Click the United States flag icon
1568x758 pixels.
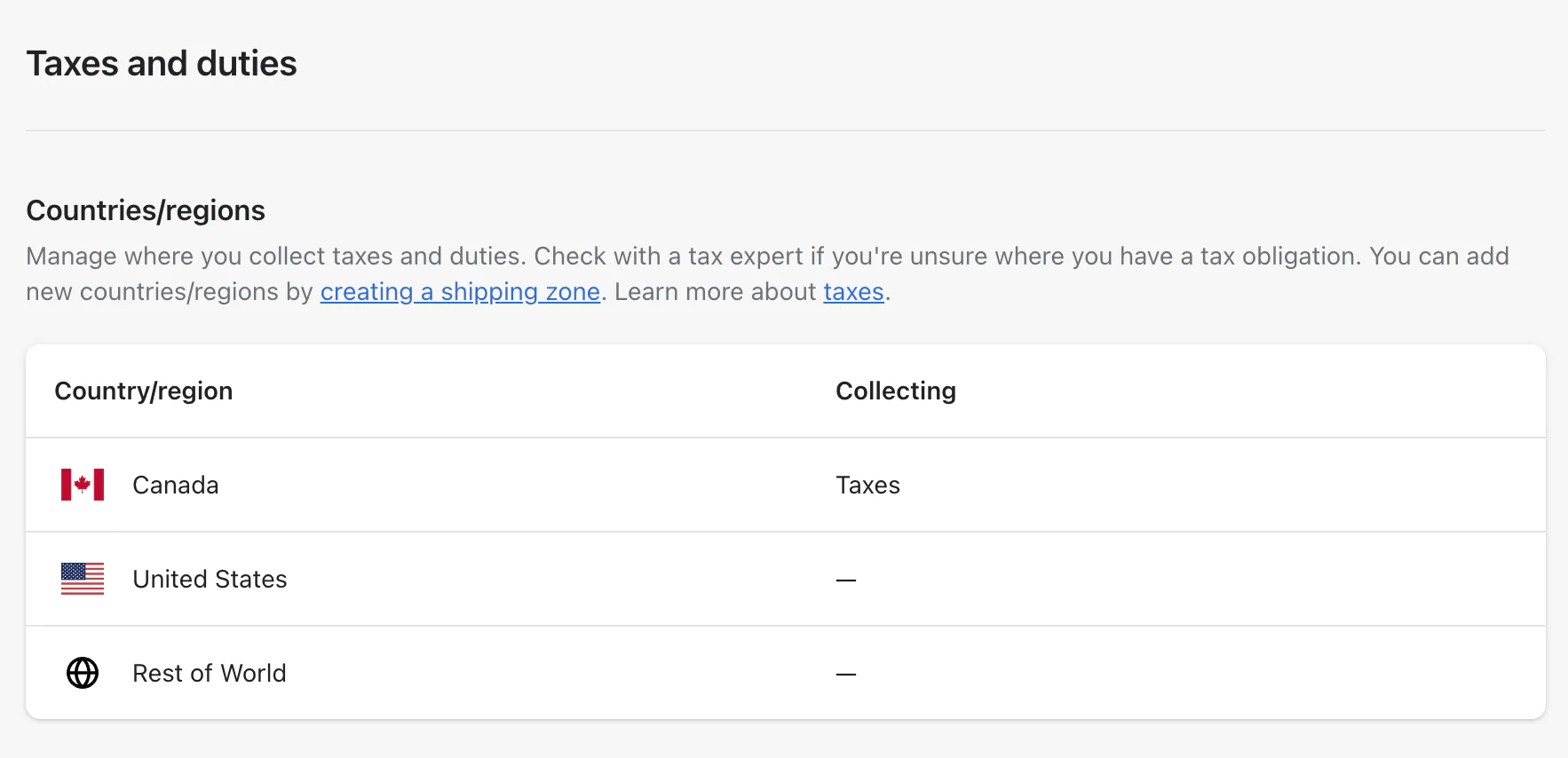click(x=83, y=579)
